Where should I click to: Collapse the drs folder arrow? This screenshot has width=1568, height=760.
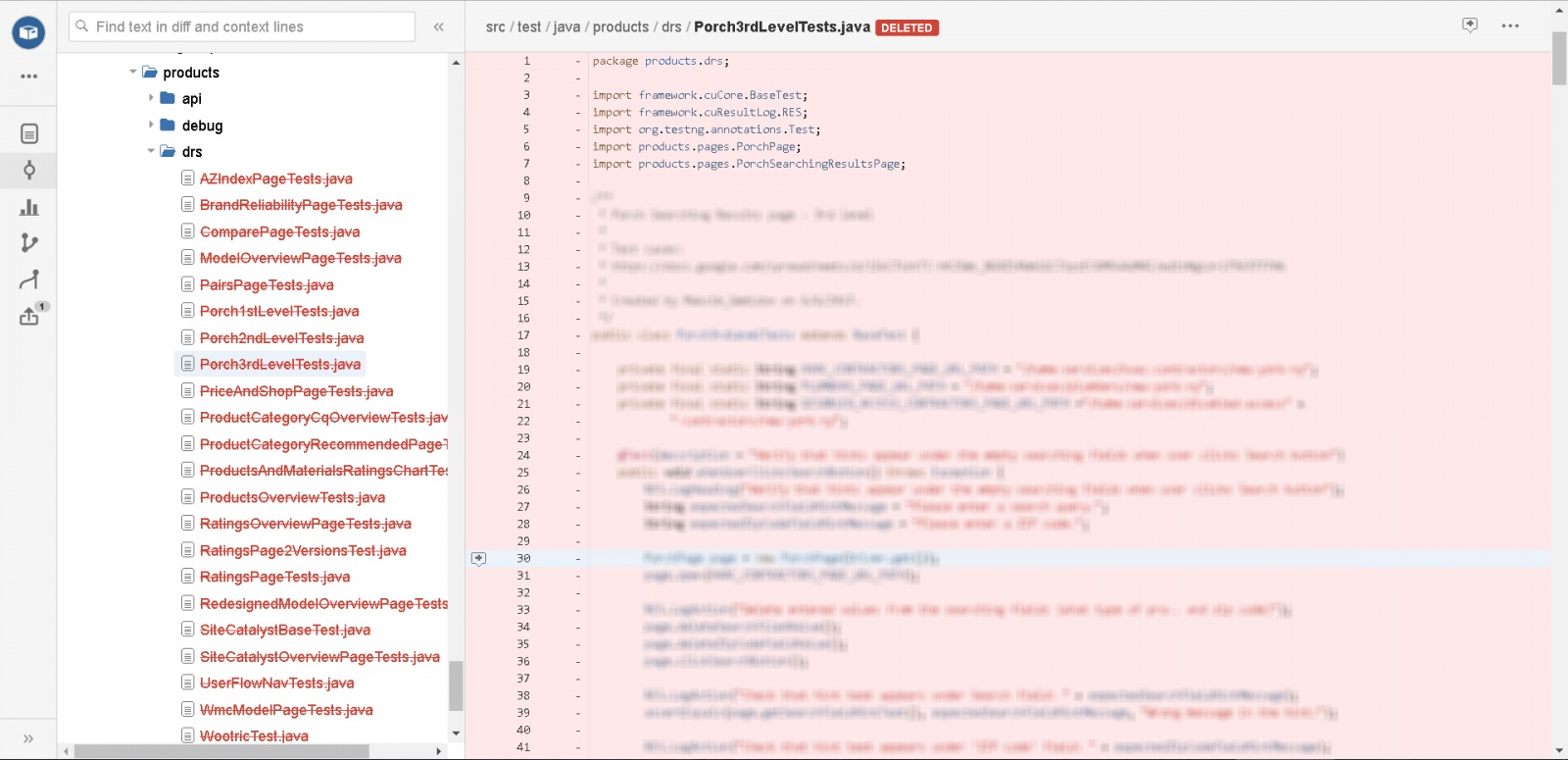tap(151, 151)
